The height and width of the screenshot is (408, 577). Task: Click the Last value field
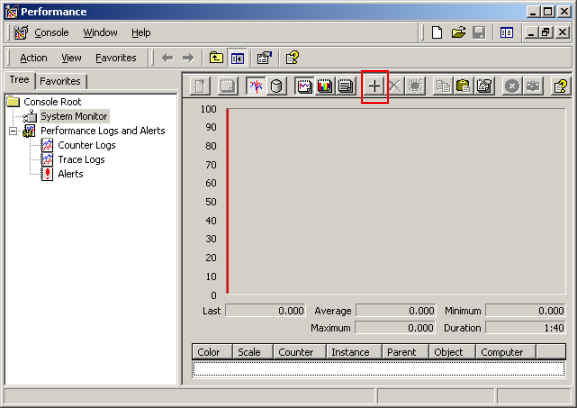point(265,311)
